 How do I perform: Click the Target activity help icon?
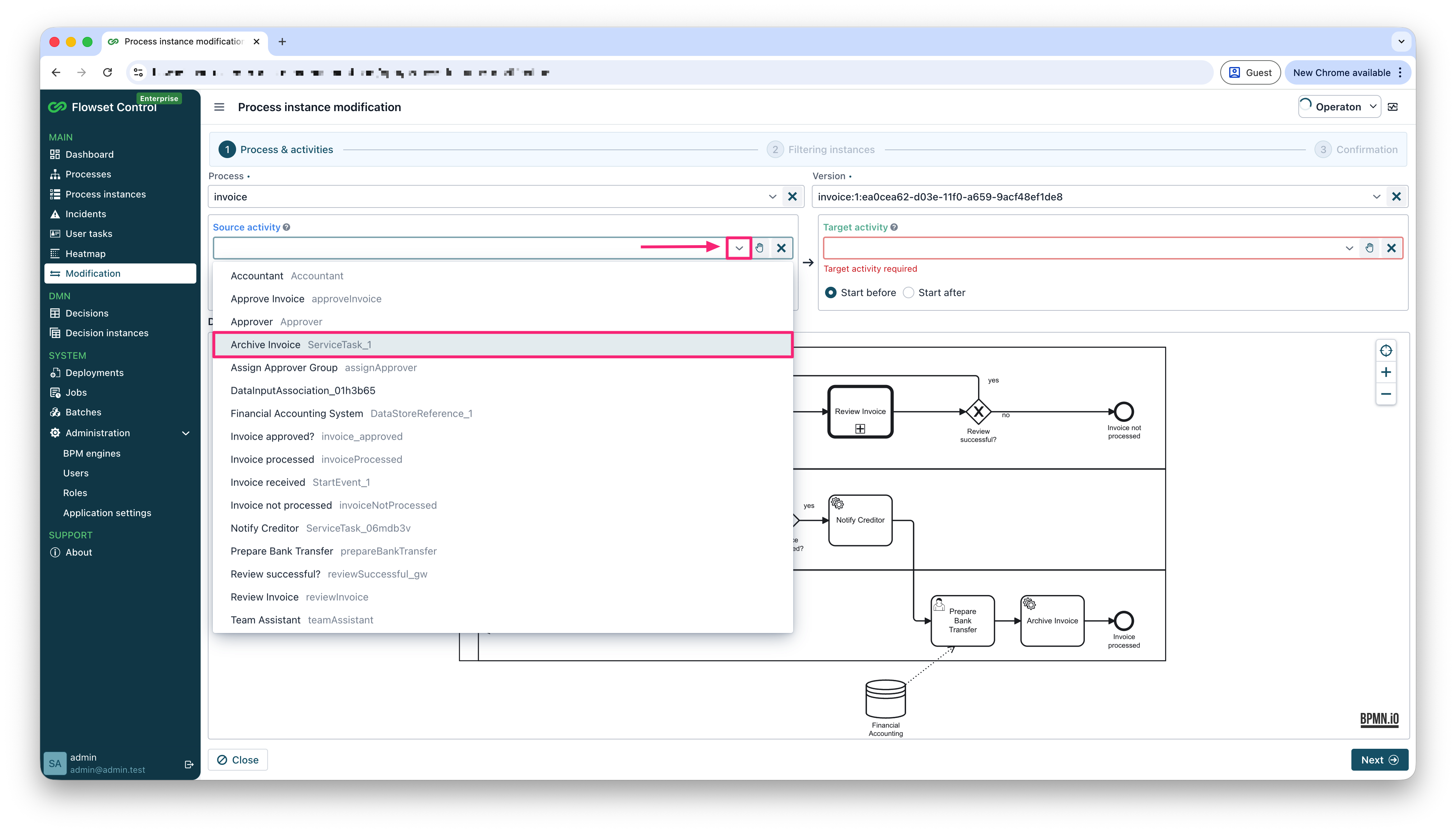pos(894,227)
